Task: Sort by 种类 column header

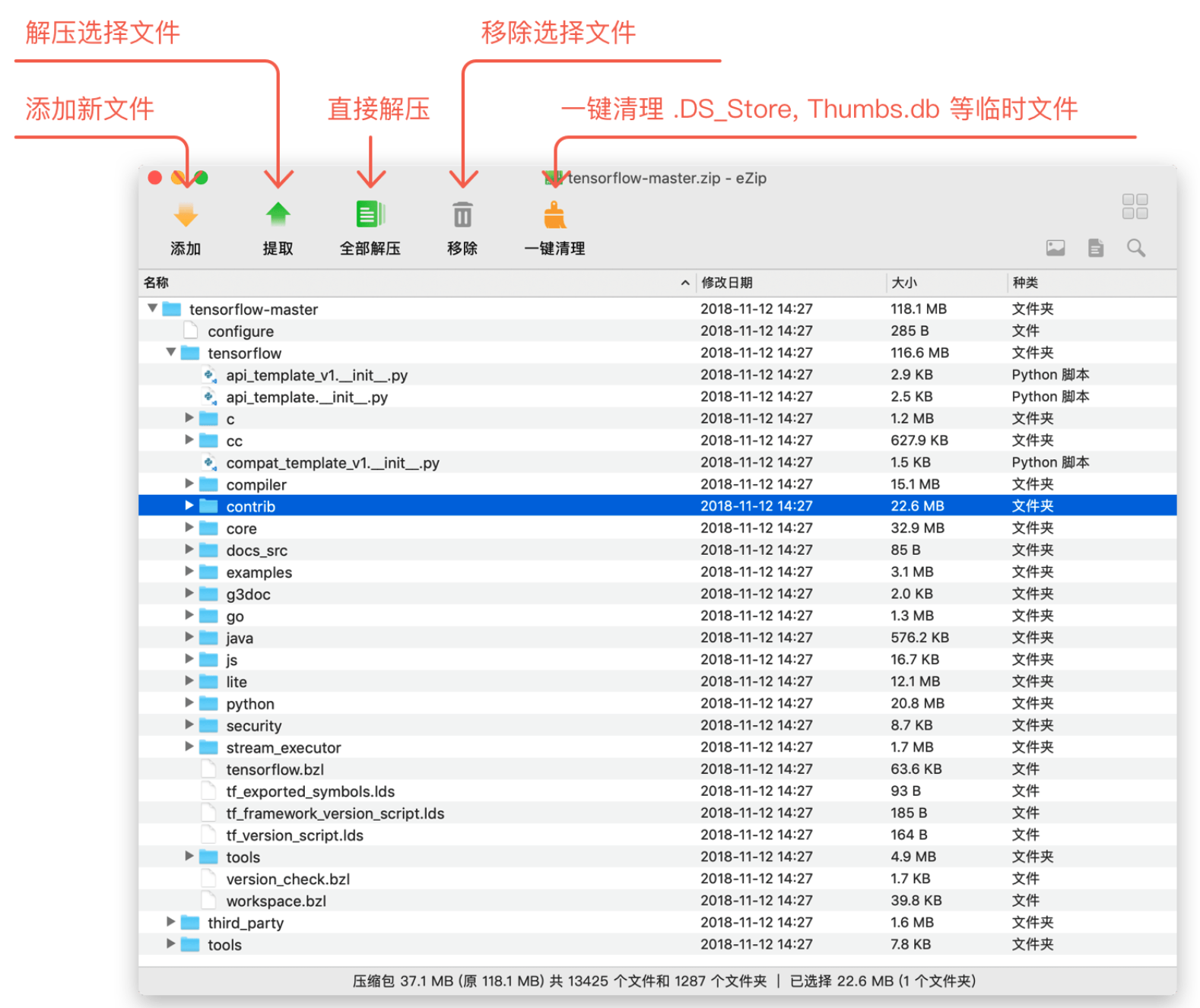Action: coord(1092,283)
